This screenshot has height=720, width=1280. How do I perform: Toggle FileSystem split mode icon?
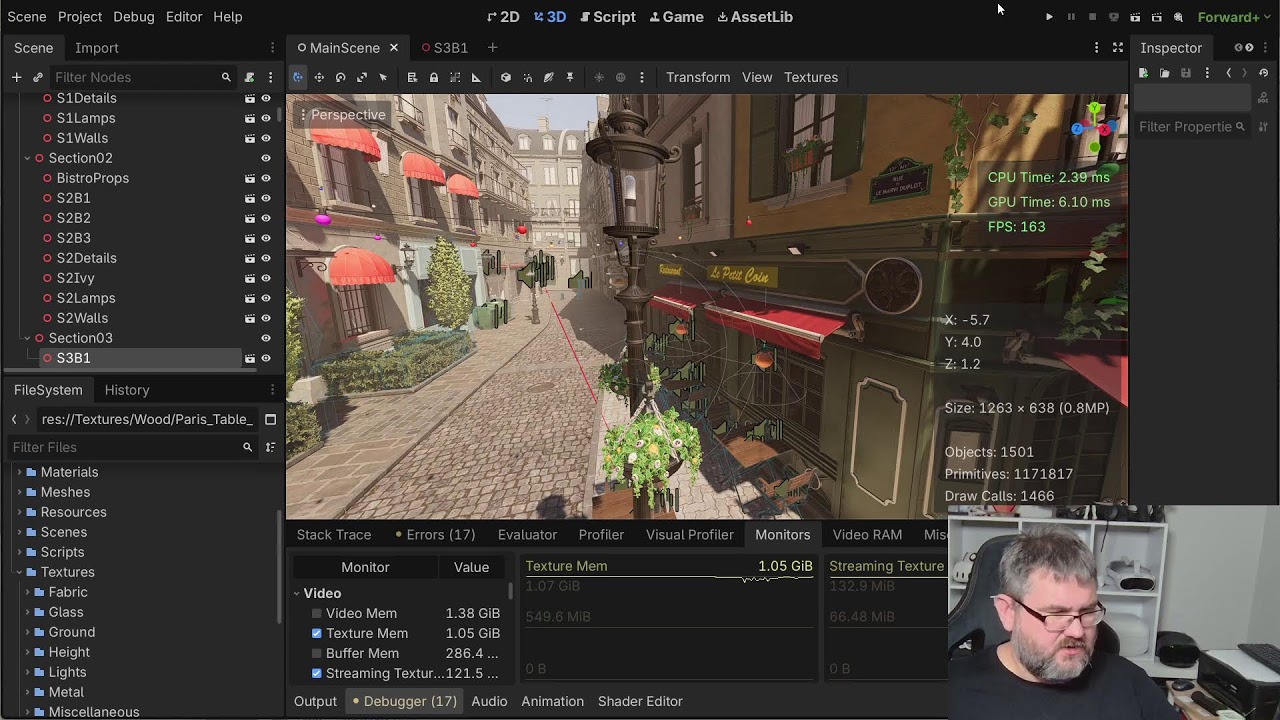tap(270, 419)
